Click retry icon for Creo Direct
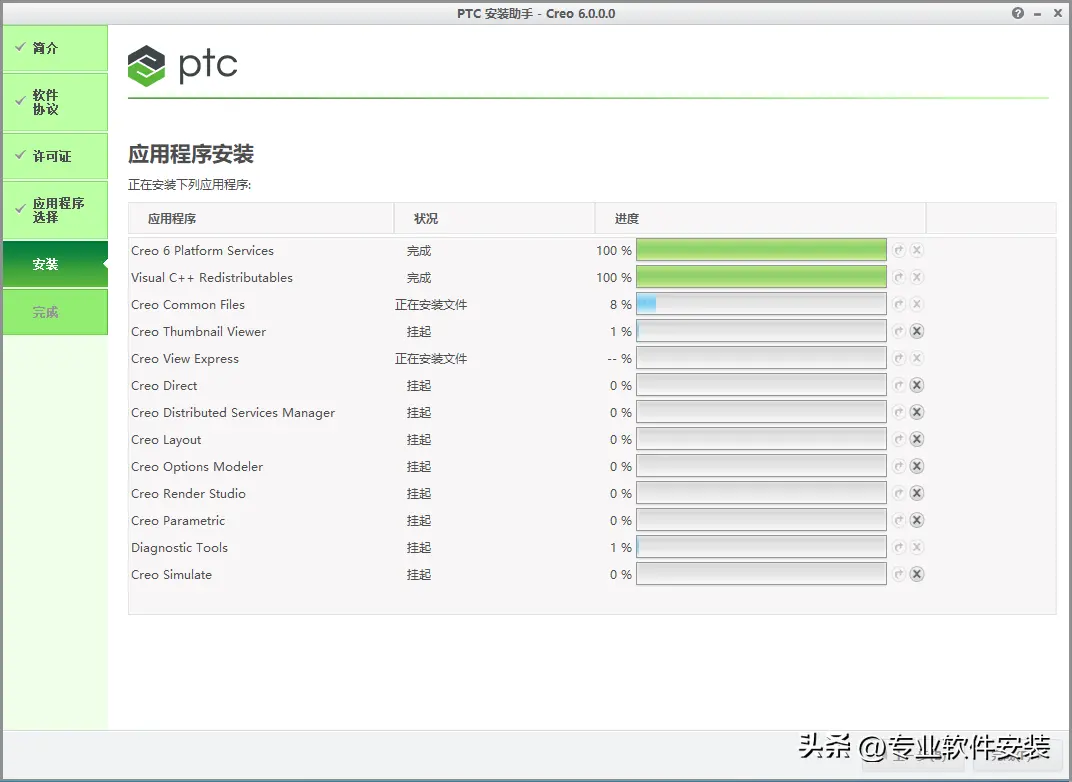Image resolution: width=1072 pixels, height=782 pixels. (898, 386)
